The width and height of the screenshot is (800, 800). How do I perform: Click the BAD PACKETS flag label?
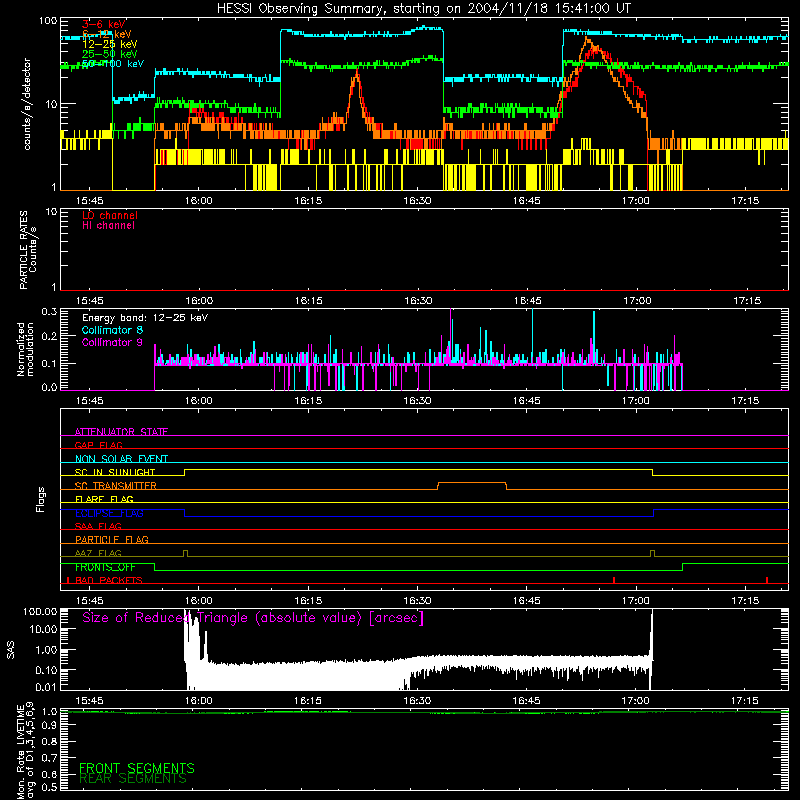tap(109, 580)
